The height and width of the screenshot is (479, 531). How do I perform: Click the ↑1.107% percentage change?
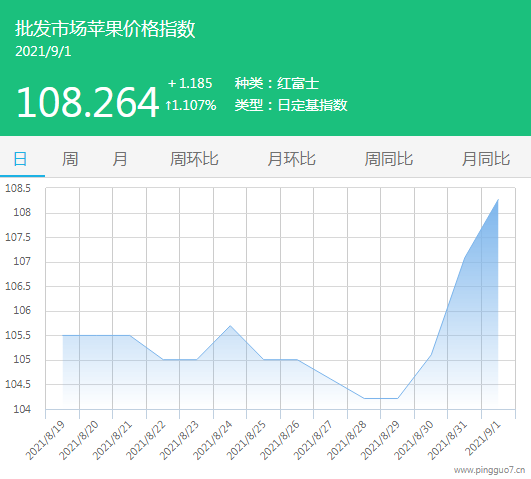[191, 105]
